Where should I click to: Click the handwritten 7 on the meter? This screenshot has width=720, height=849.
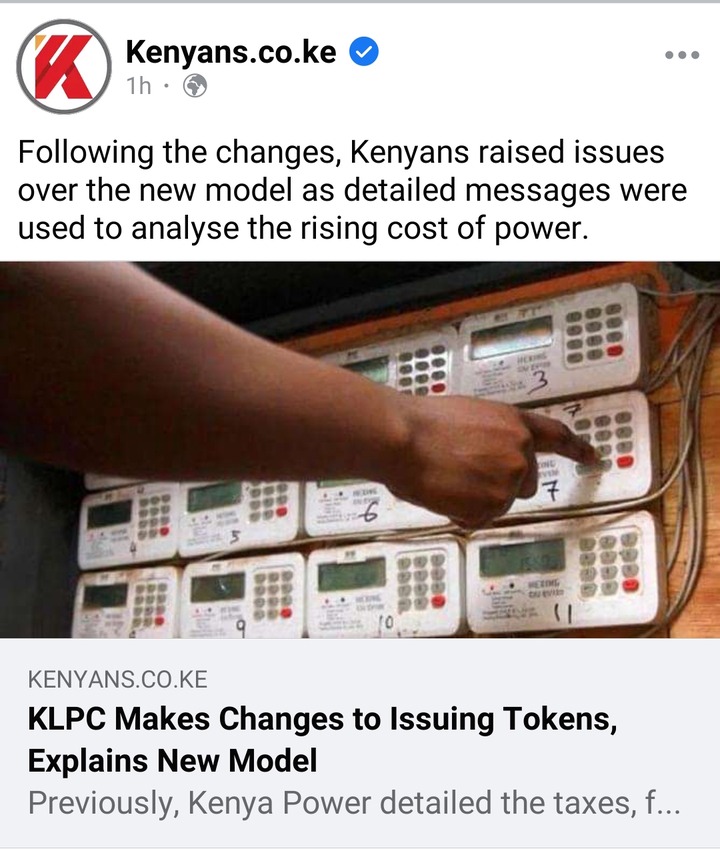551,493
